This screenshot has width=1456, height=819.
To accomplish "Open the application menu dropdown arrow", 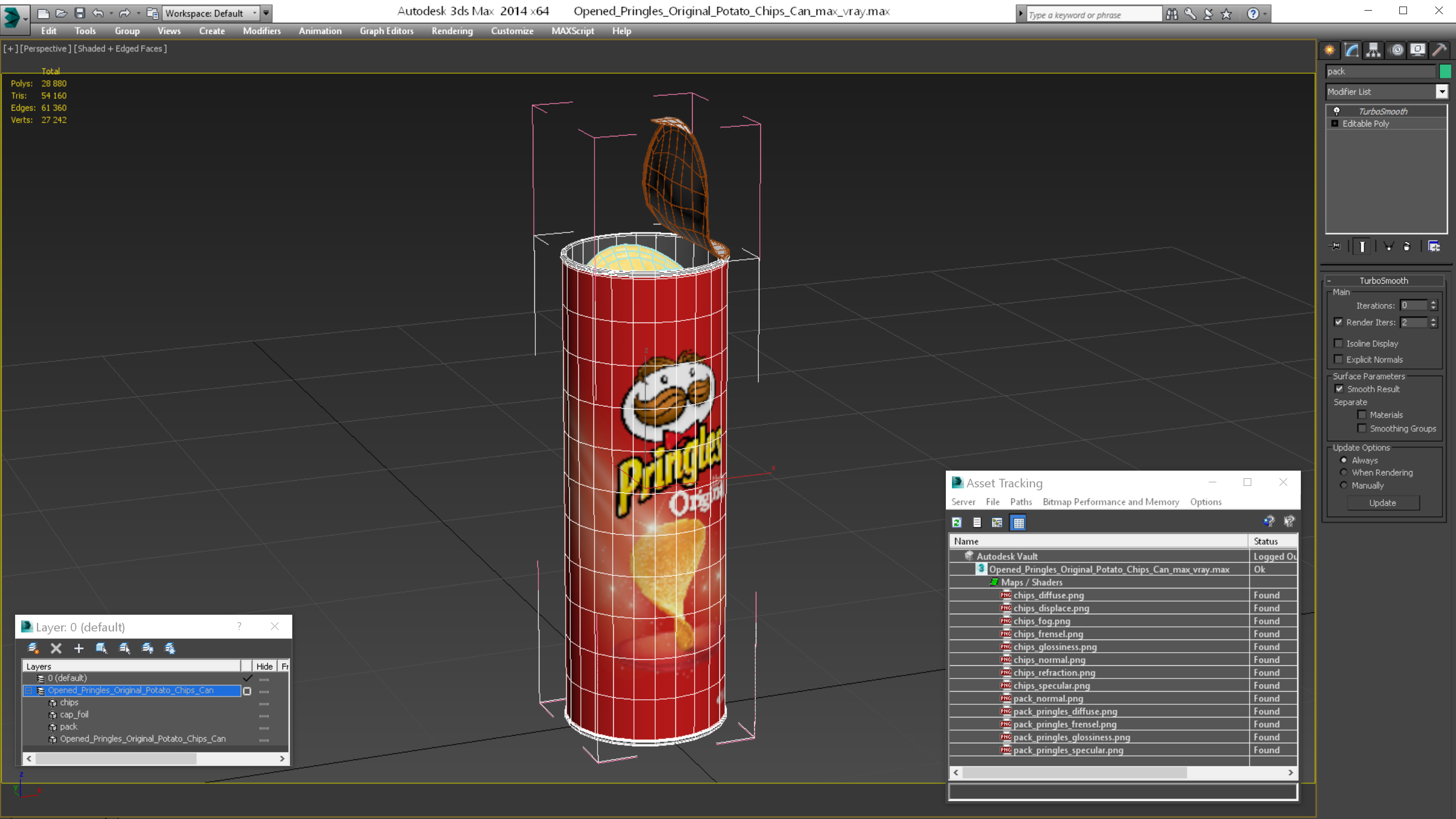I will [25, 19].
